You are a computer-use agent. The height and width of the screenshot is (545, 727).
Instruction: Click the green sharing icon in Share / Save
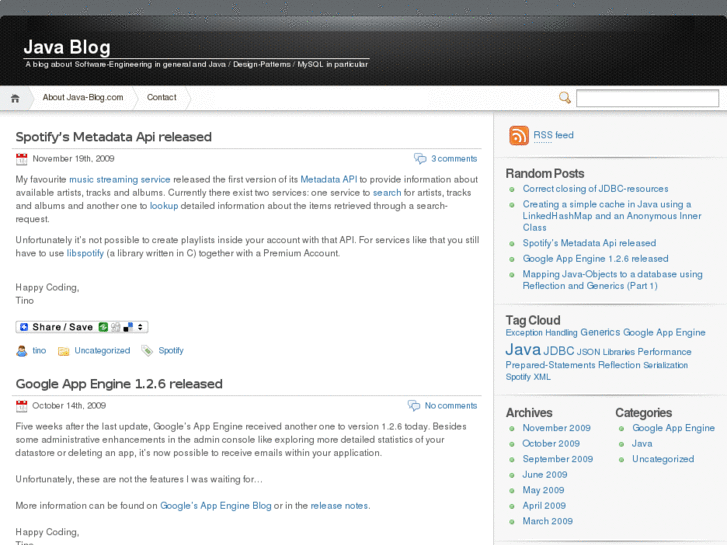click(103, 327)
